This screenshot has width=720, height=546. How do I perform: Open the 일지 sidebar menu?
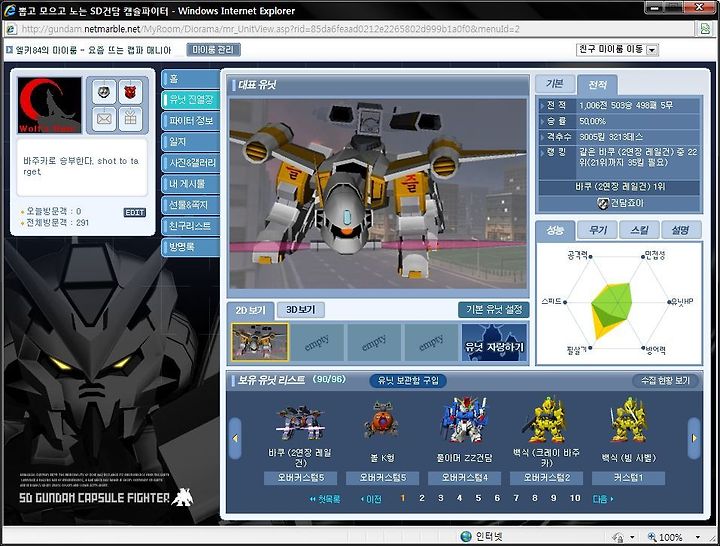(191, 142)
